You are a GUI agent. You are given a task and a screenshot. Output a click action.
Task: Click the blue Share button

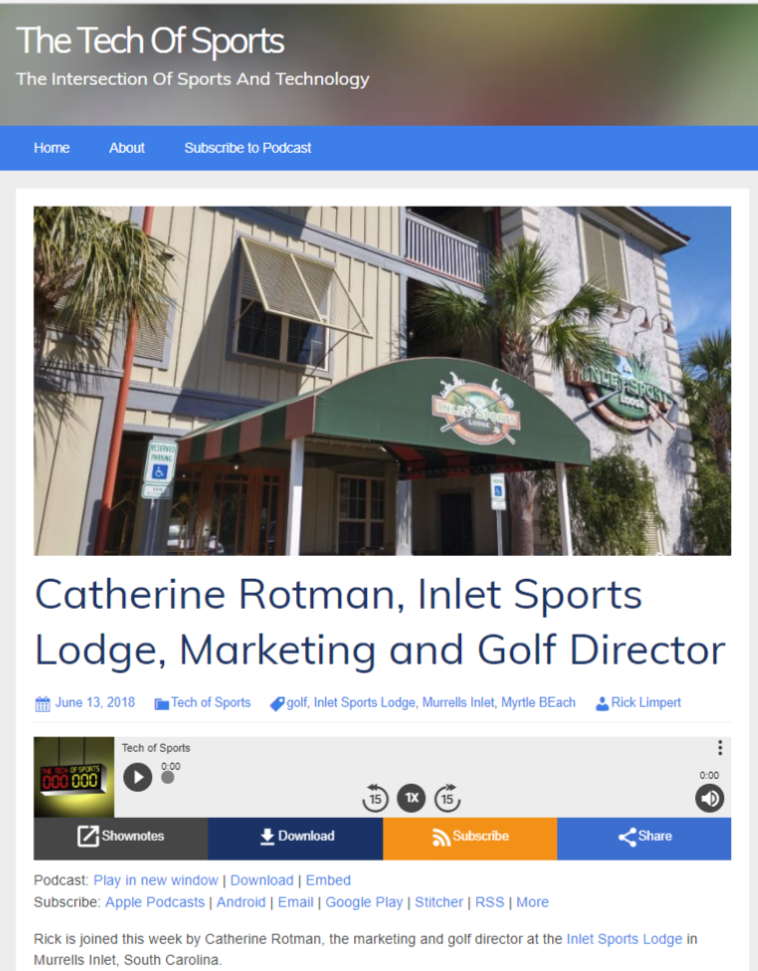pyautogui.click(x=644, y=836)
